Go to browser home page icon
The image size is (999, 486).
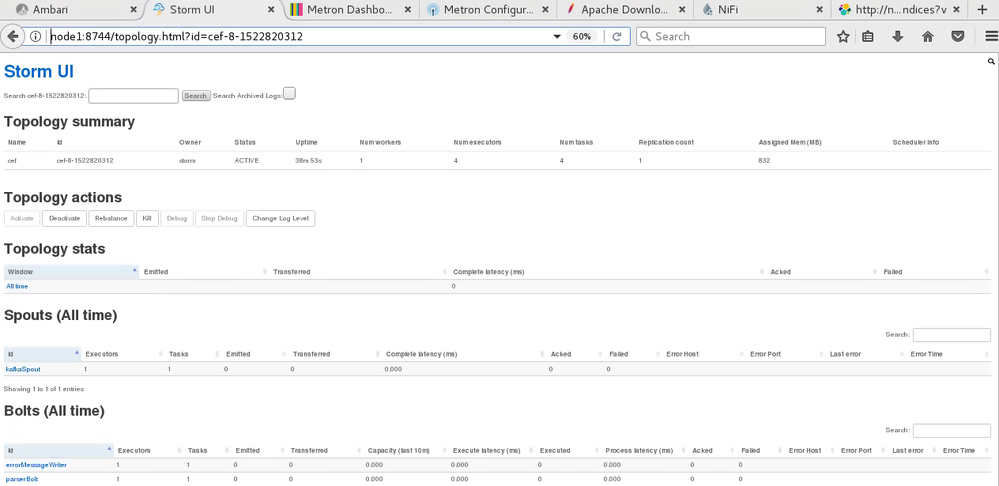[928, 36]
